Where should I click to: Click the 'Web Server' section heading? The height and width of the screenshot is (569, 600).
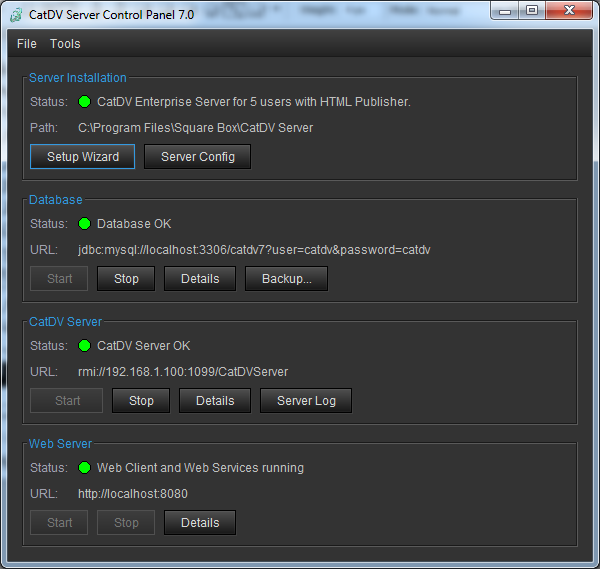pyautogui.click(x=60, y=444)
